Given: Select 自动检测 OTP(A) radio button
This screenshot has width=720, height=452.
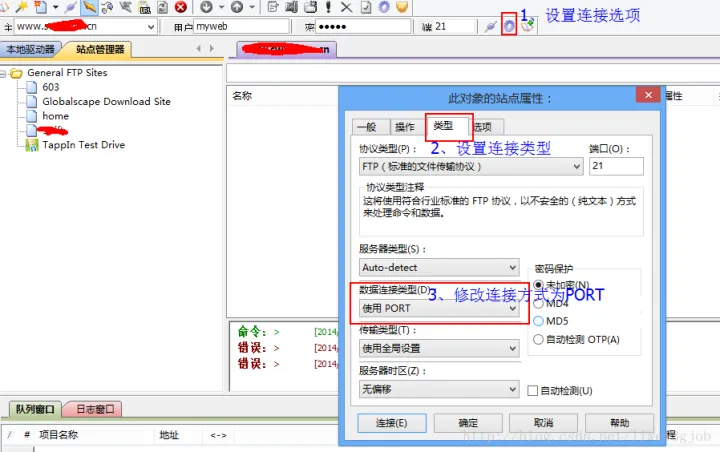Looking at the screenshot, I should click(x=538, y=339).
